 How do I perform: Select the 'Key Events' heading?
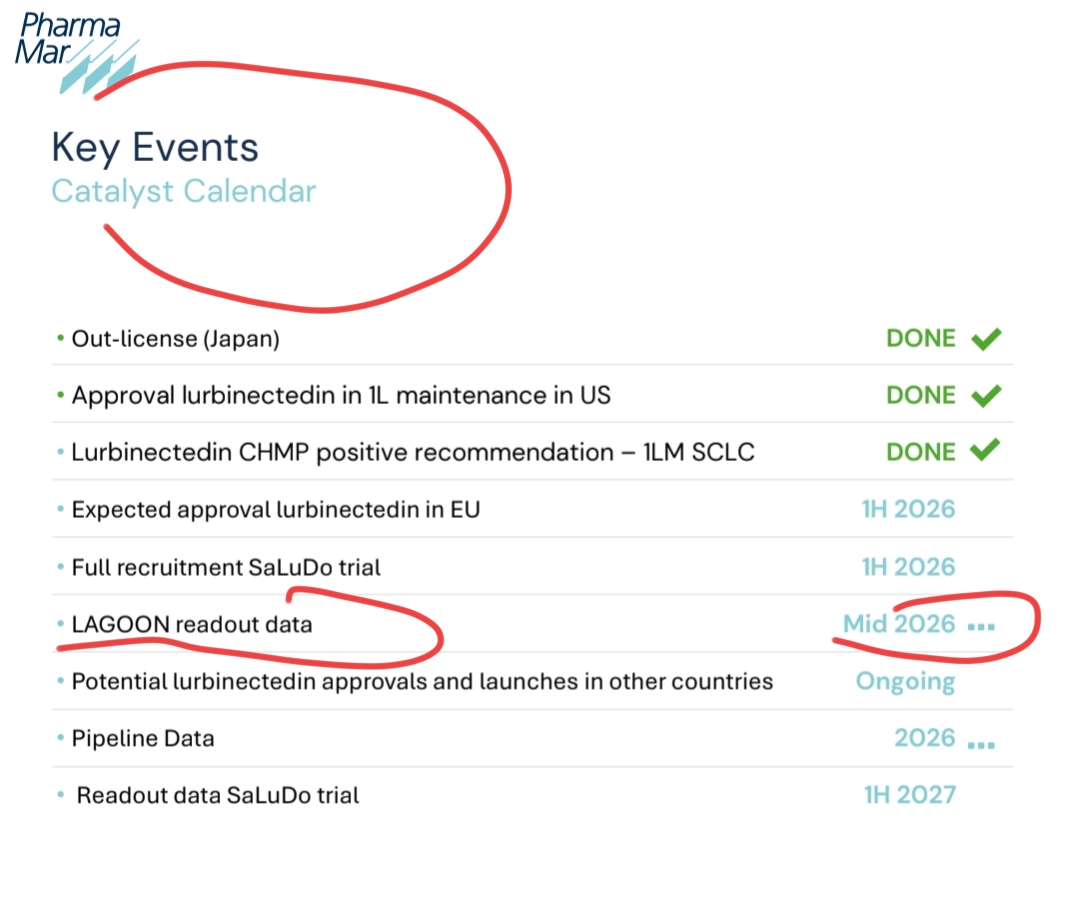(x=156, y=147)
